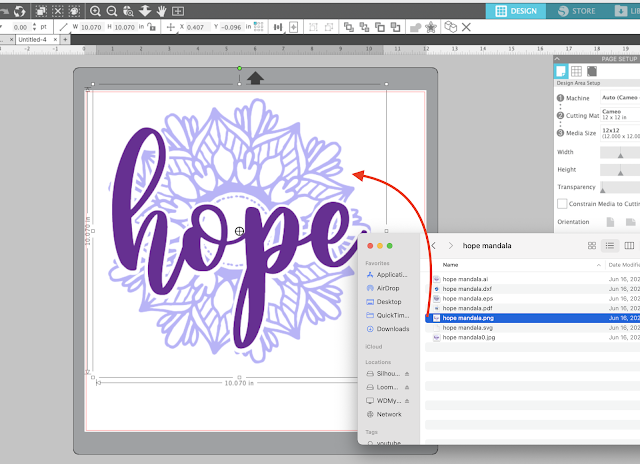Select the Pan hand tool
Screen dimensions: 640x464
(161, 11)
